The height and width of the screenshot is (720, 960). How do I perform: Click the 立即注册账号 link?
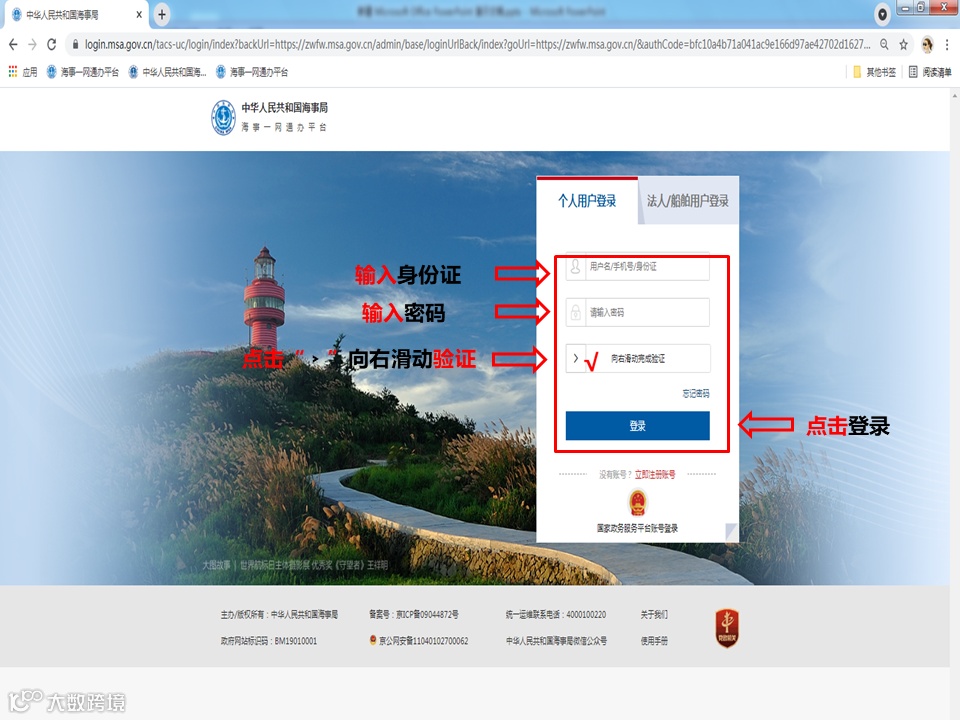tap(654, 474)
